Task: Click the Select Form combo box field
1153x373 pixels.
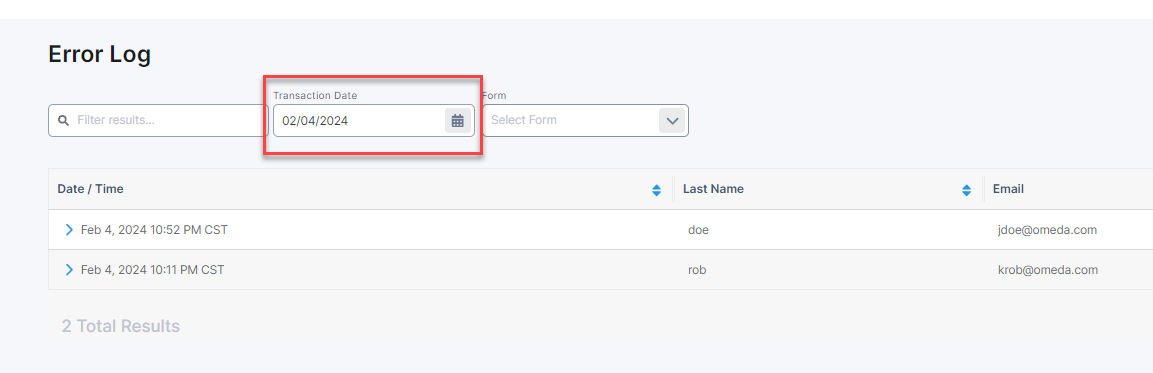Action: pyautogui.click(x=585, y=121)
